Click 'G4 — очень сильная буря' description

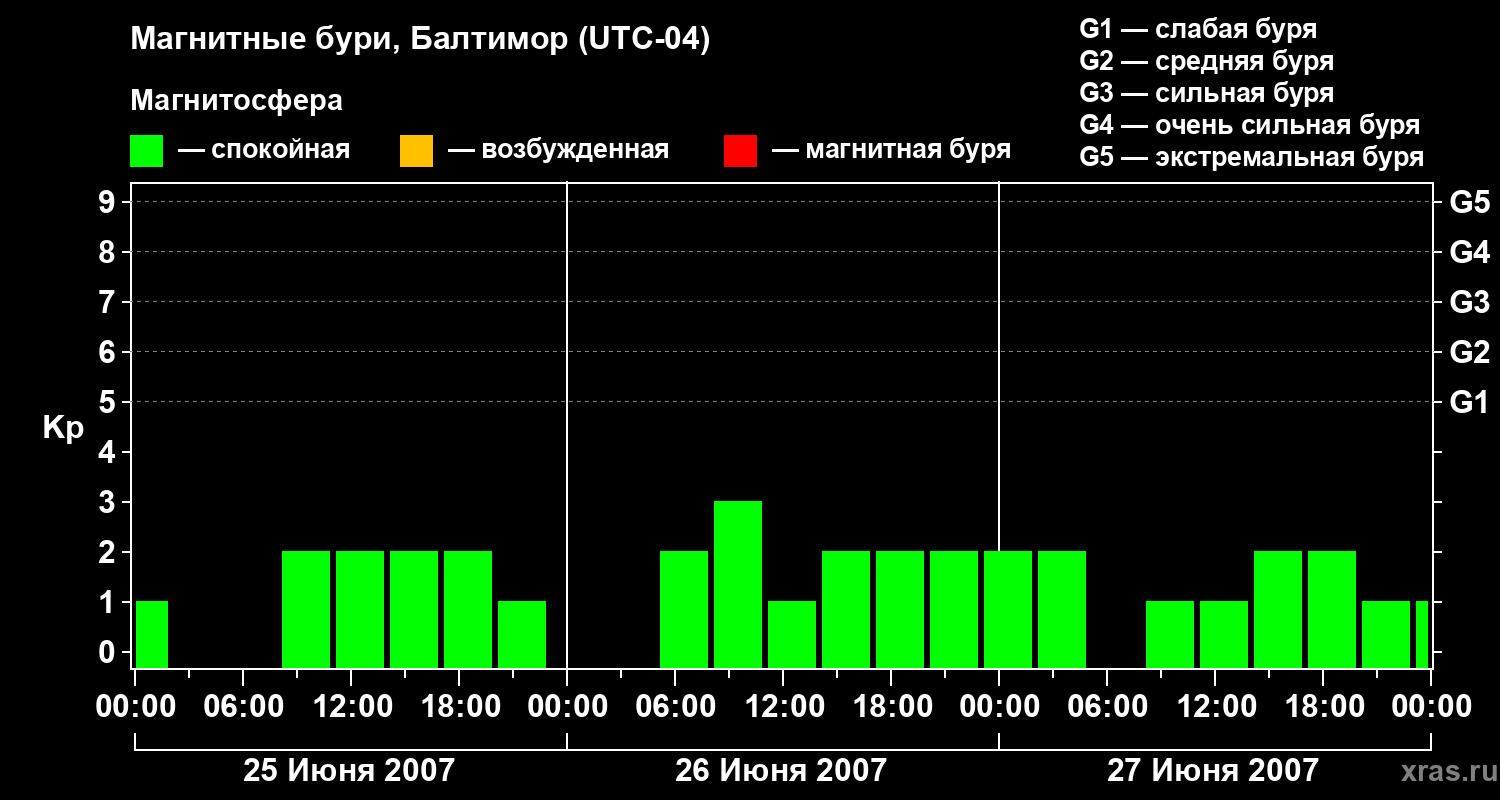pos(1250,124)
